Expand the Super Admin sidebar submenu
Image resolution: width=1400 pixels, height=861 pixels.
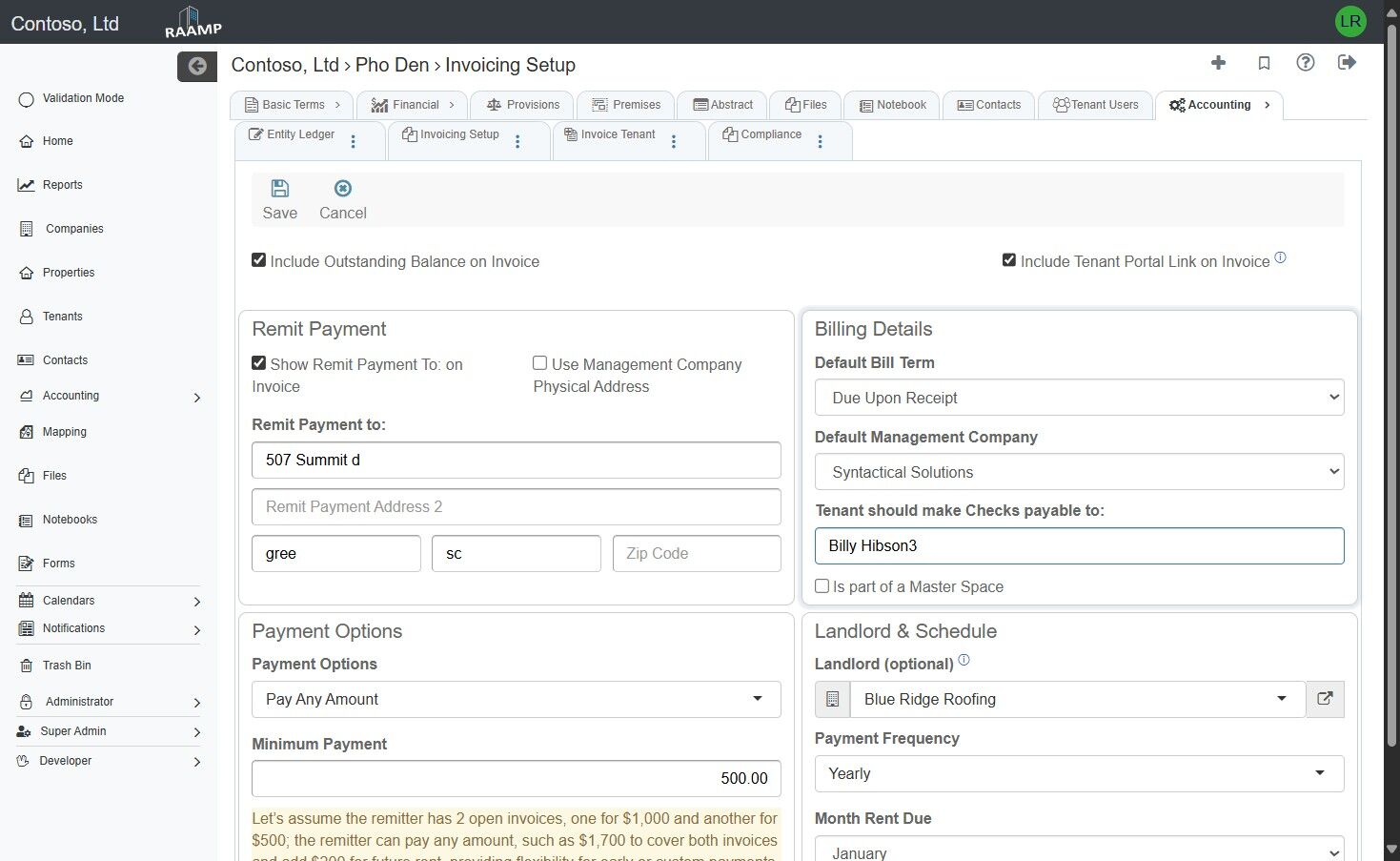coord(197,732)
